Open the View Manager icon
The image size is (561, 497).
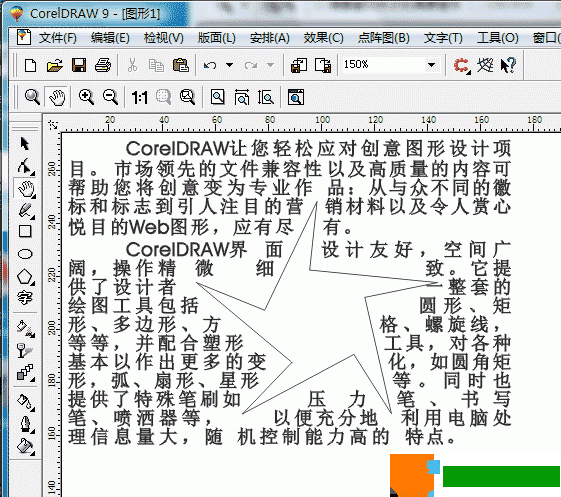(x=296, y=97)
